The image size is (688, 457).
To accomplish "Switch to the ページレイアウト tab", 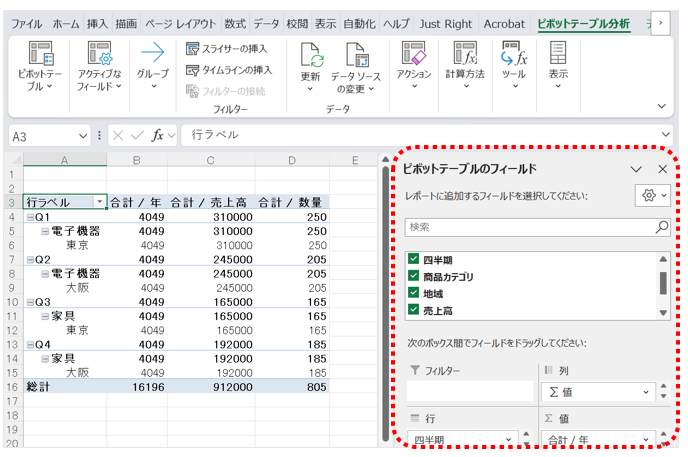I will tap(181, 24).
